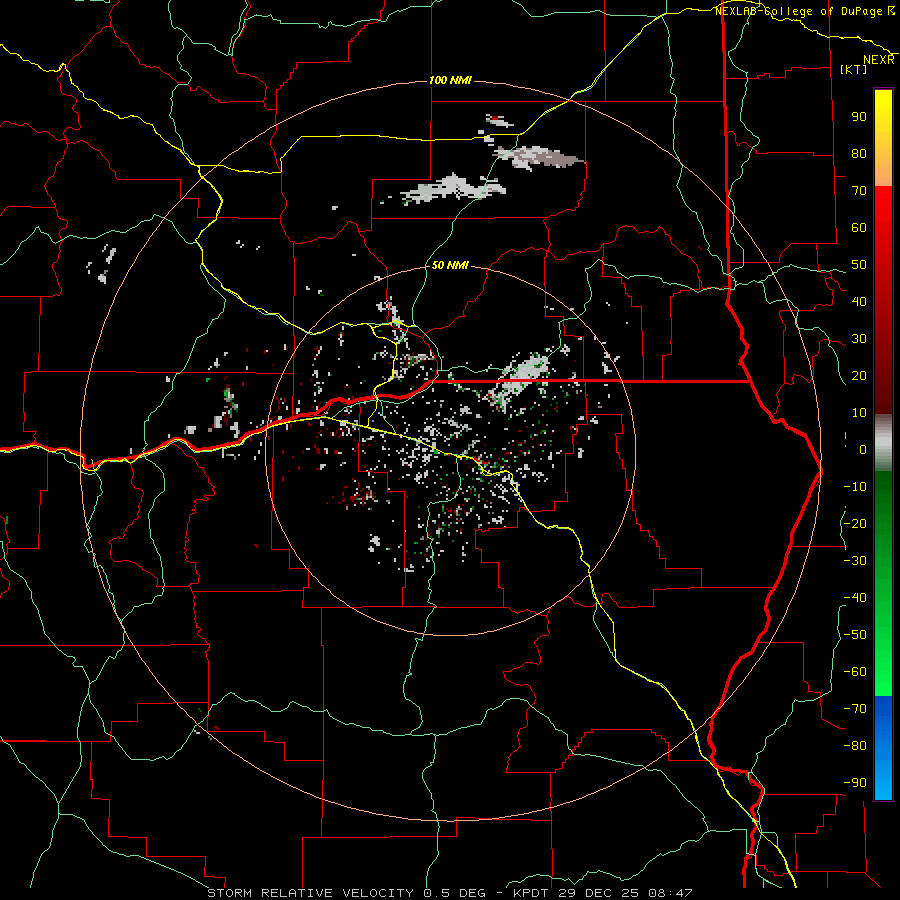Select the -60 value on the velocity scale

coord(855,672)
